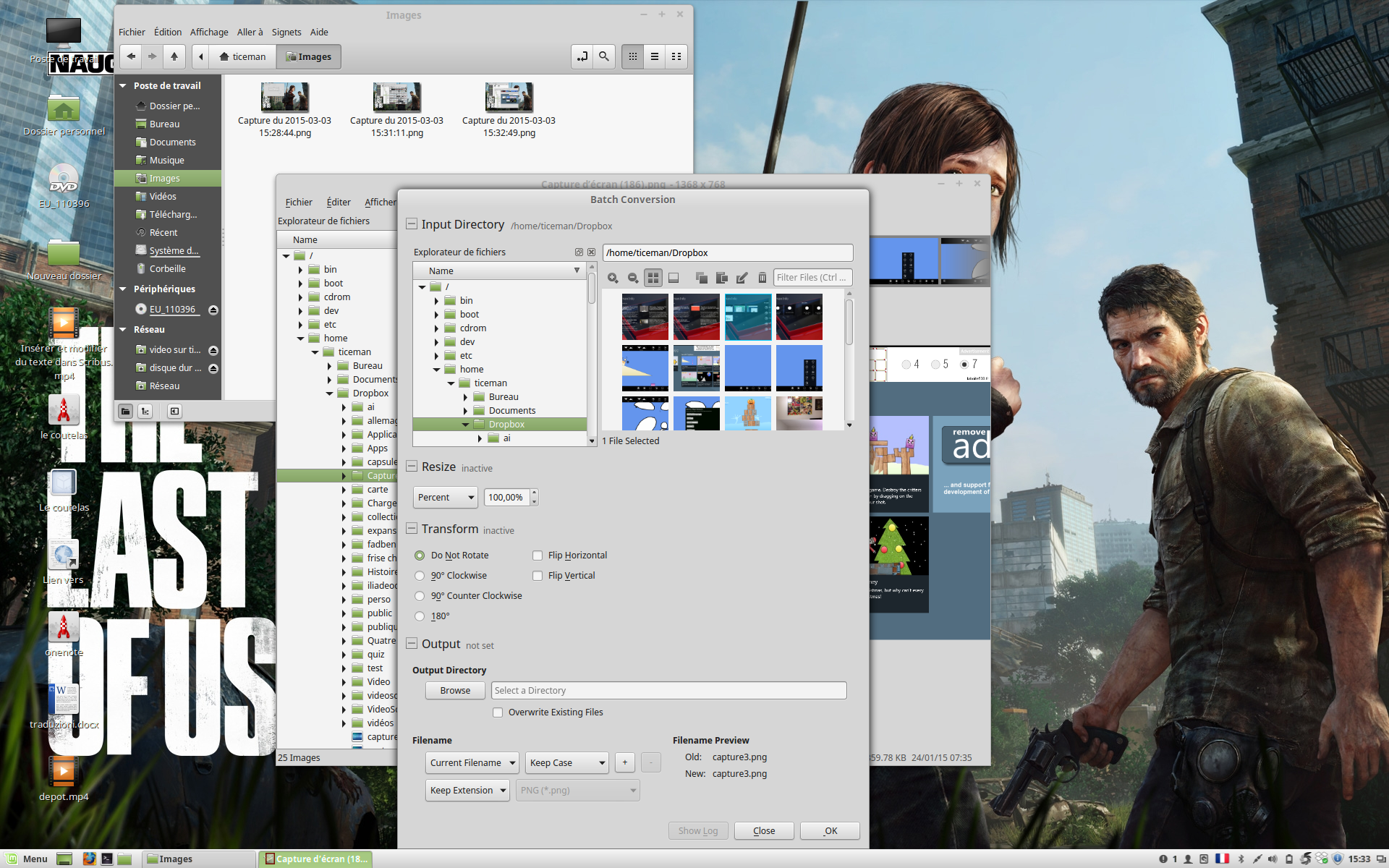
Task: Select the radio option labeled 5
Action: coord(935,365)
